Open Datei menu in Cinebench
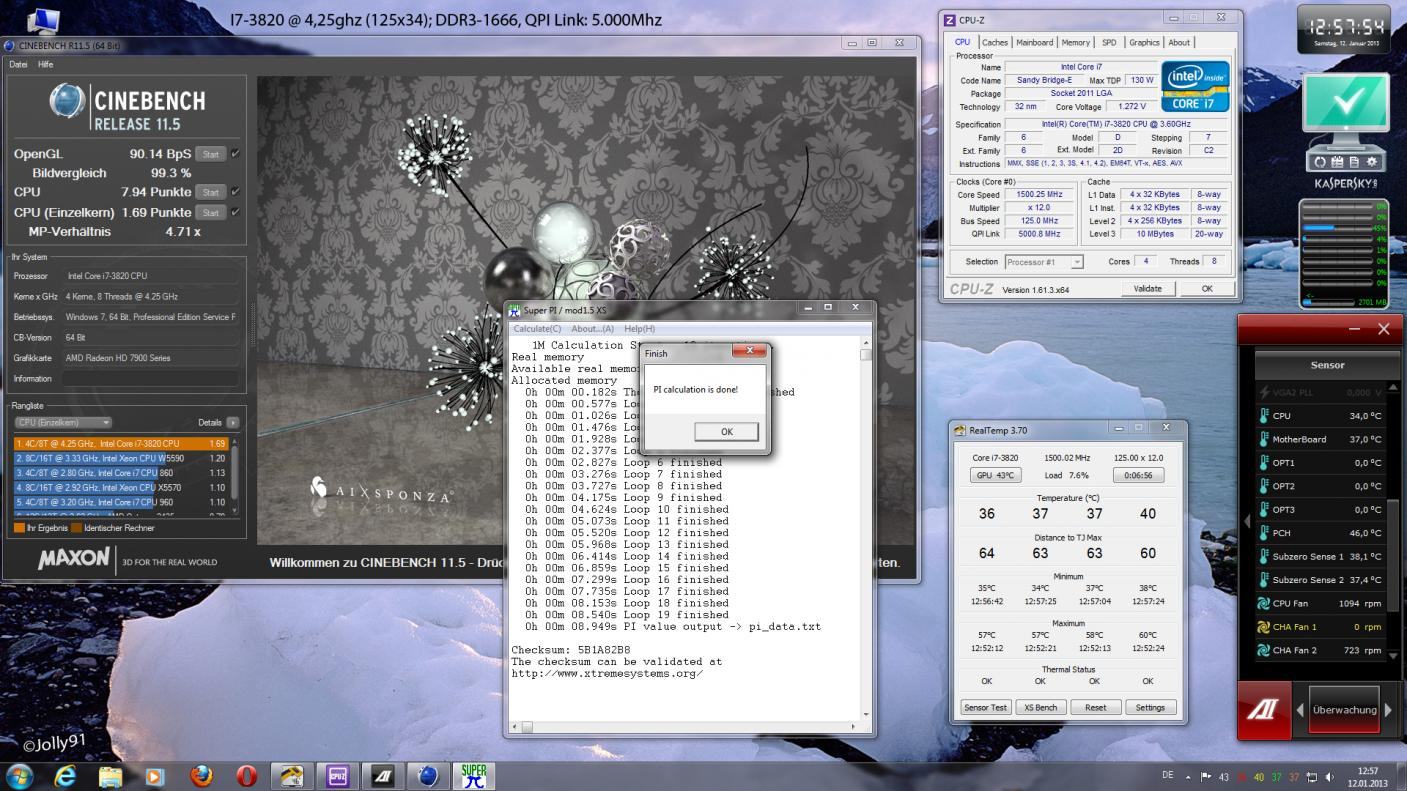1407x791 pixels. click(x=18, y=64)
